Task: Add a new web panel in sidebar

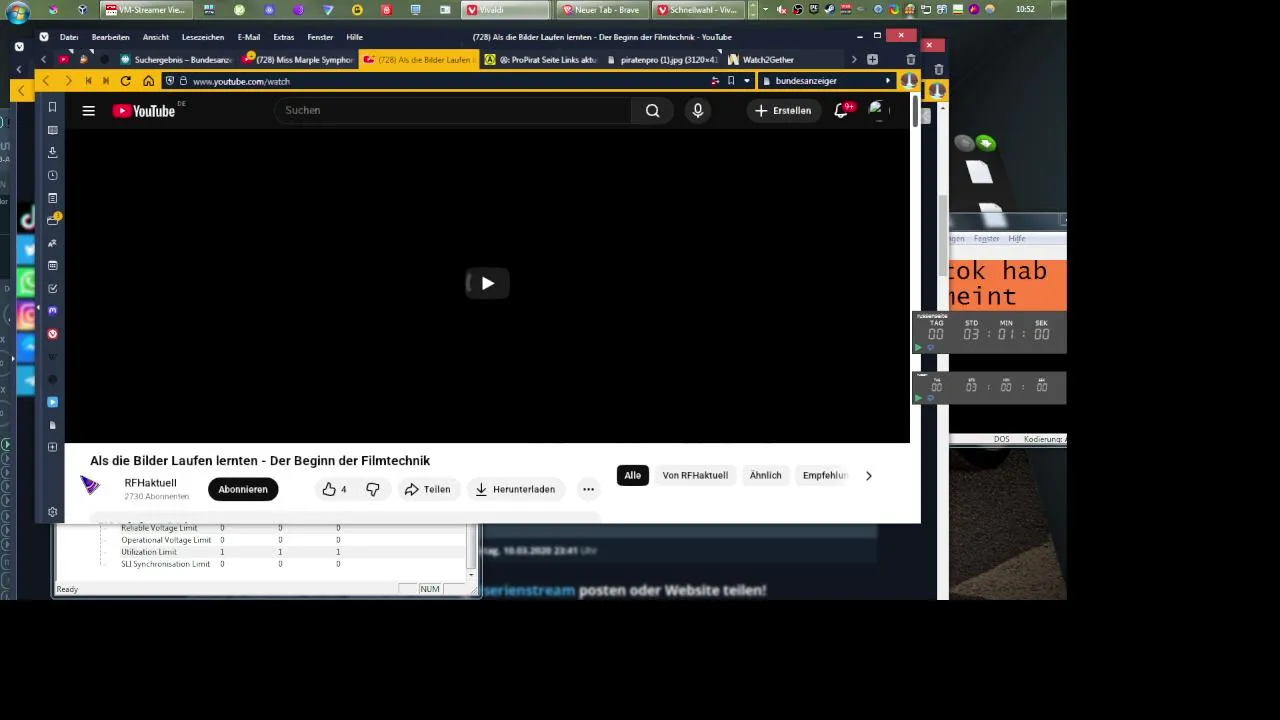Action: tap(53, 447)
